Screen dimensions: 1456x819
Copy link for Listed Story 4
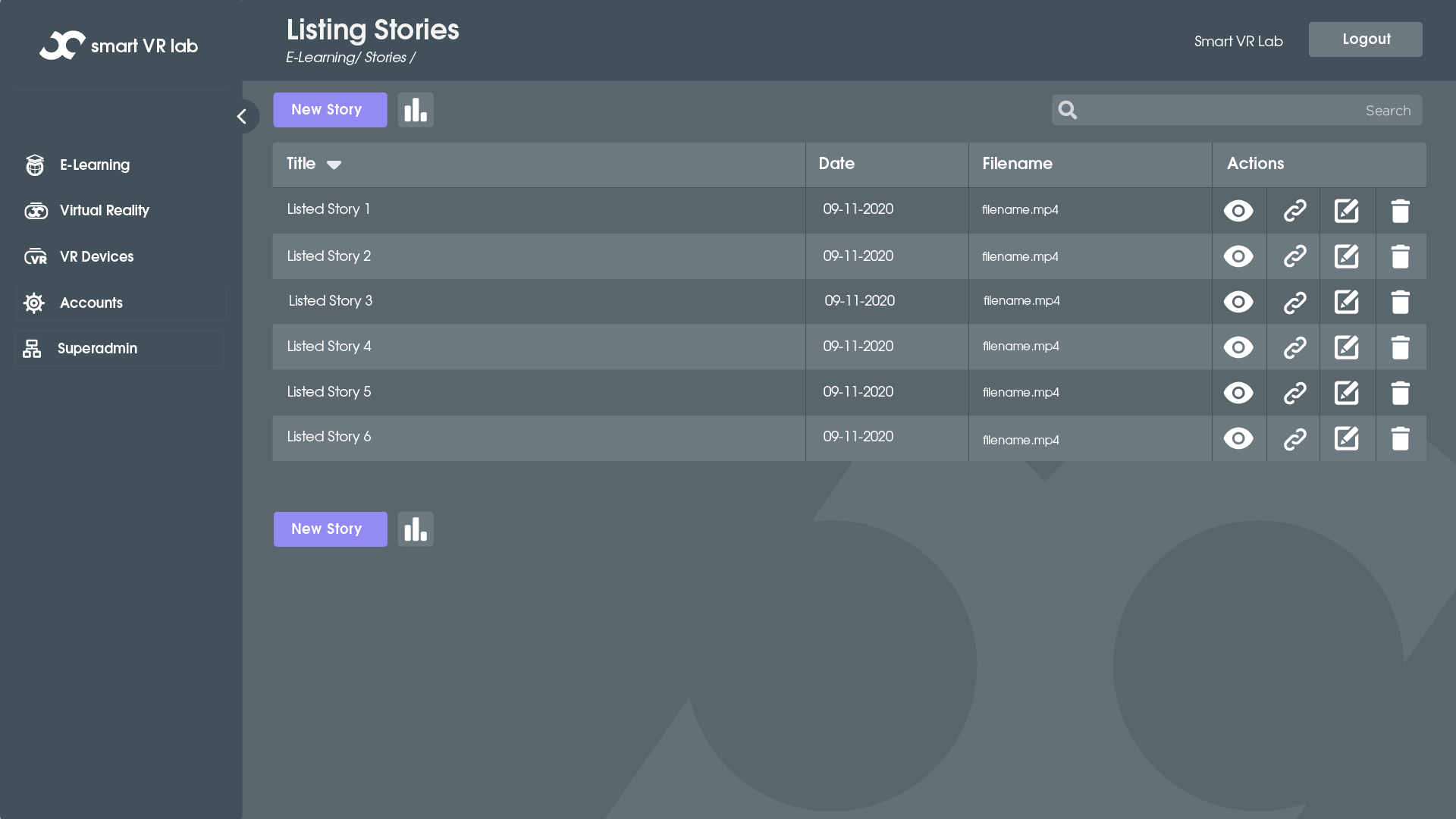click(1294, 347)
